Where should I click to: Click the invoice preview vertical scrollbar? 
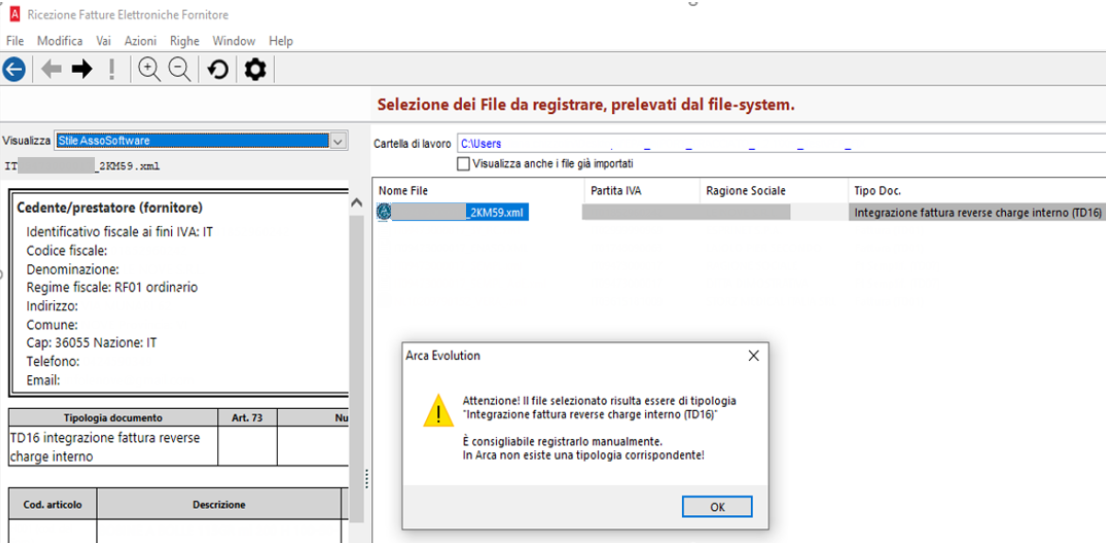coord(356,368)
